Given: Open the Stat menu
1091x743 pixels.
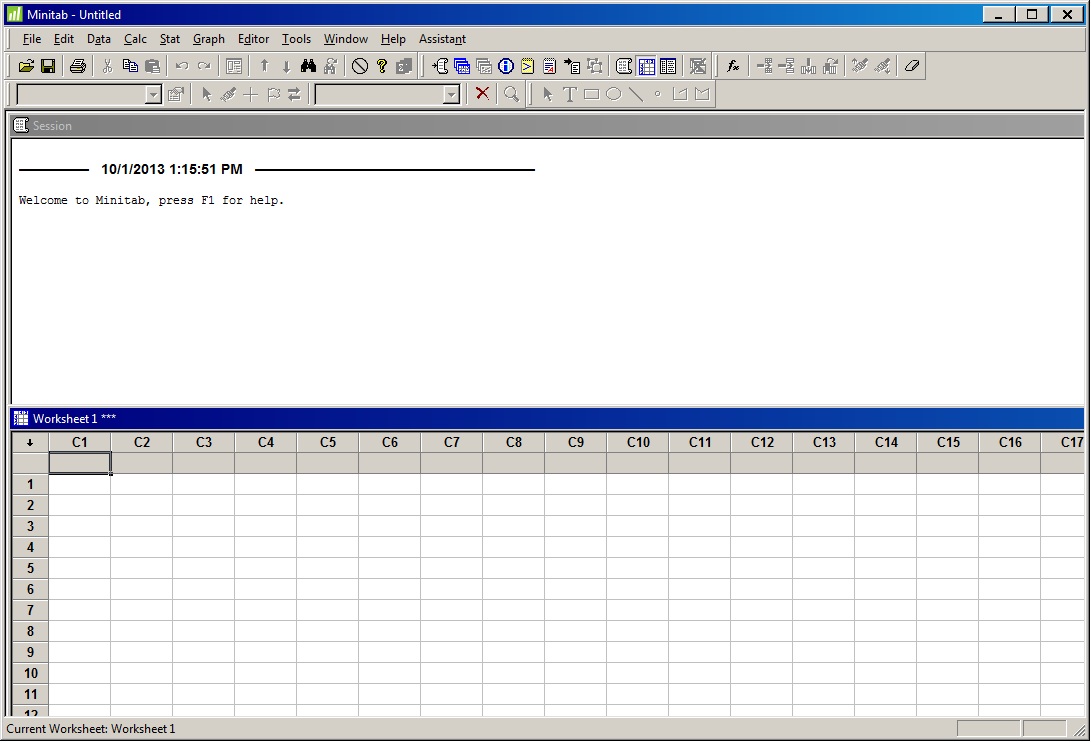Looking at the screenshot, I should point(170,39).
